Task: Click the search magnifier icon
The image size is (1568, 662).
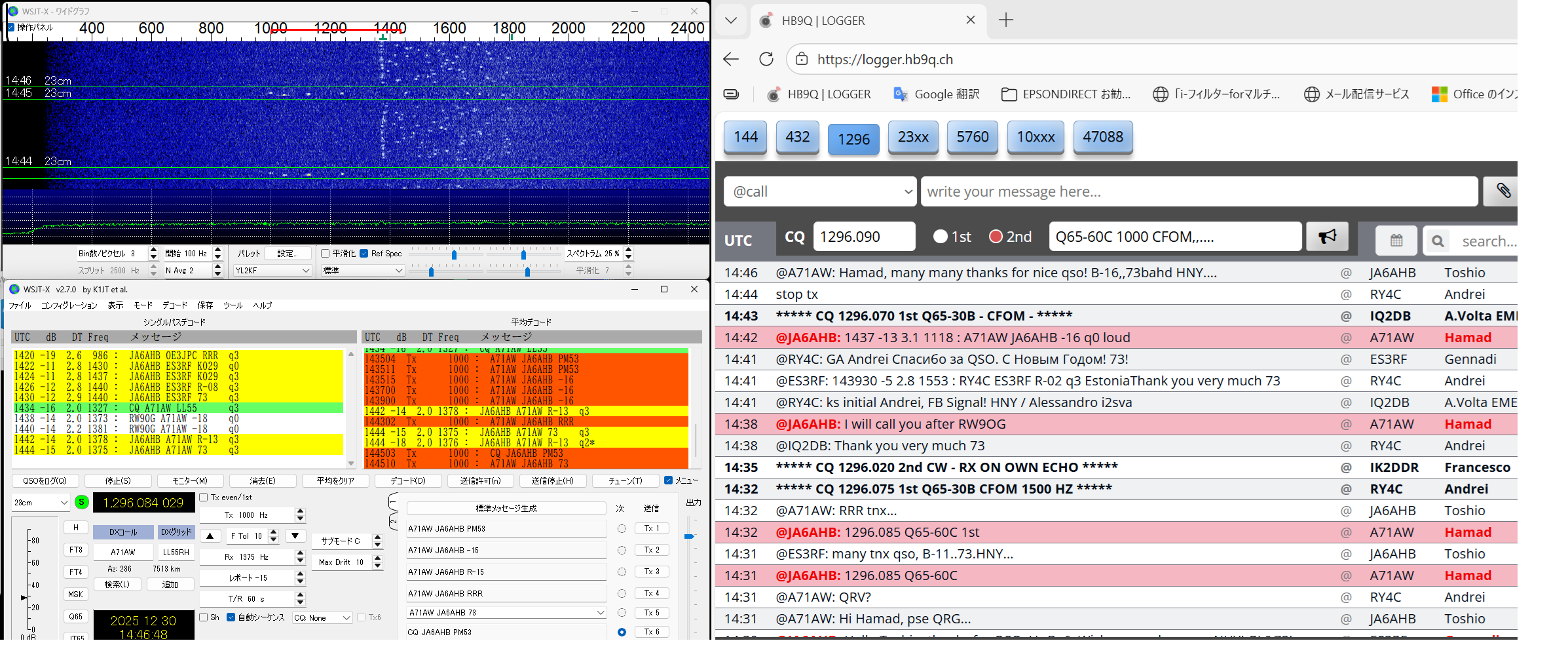Action: pos(1437,241)
